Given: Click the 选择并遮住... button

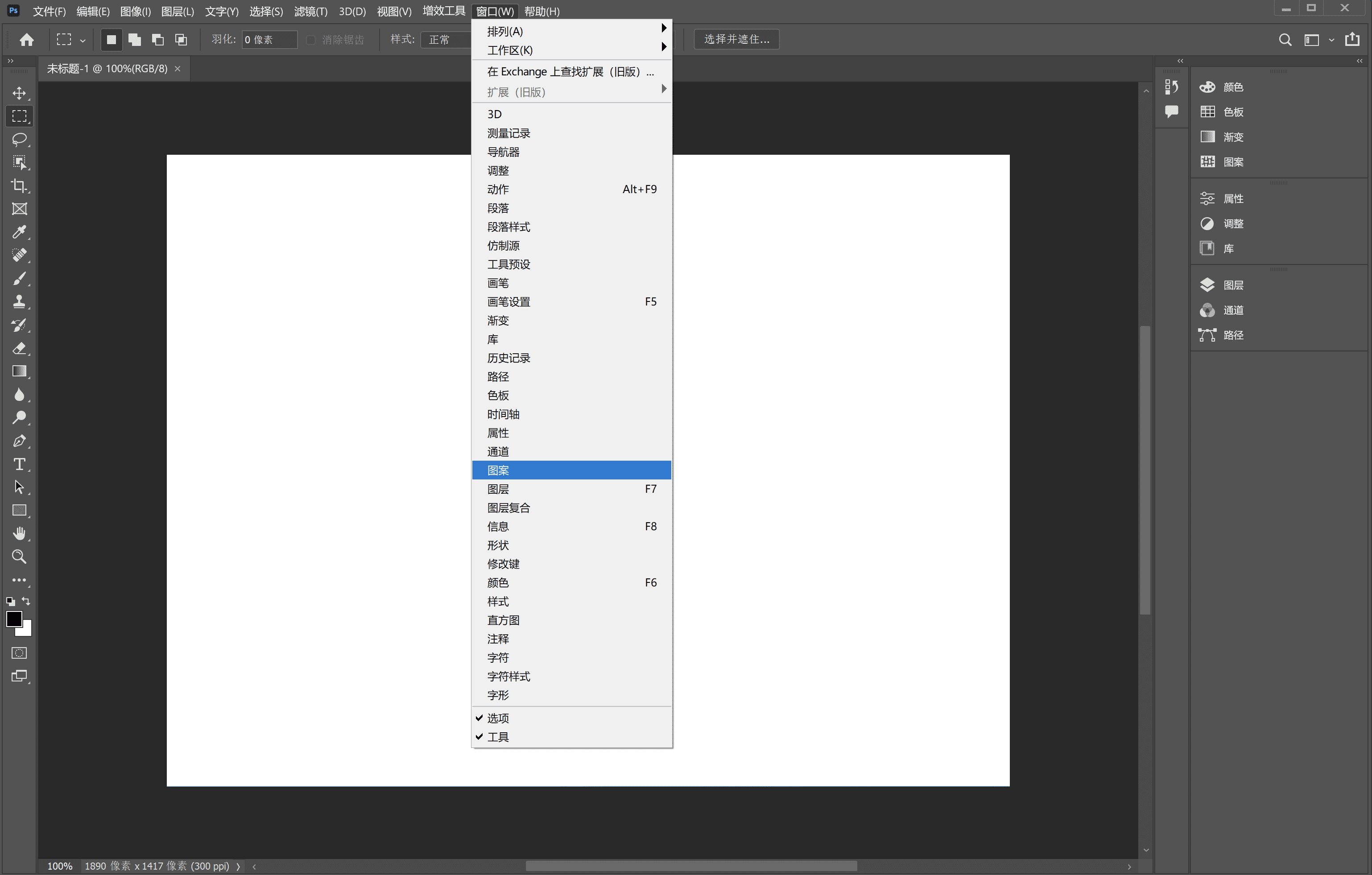Looking at the screenshot, I should click(736, 39).
